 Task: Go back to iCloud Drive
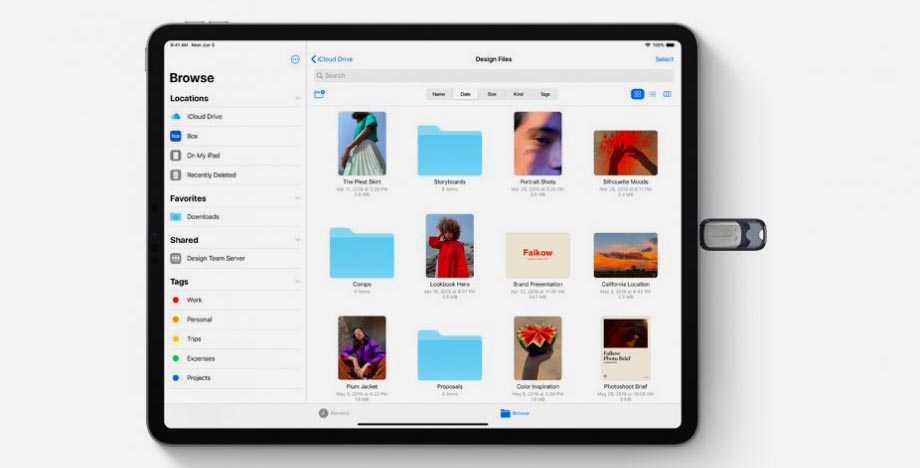click(x=332, y=59)
